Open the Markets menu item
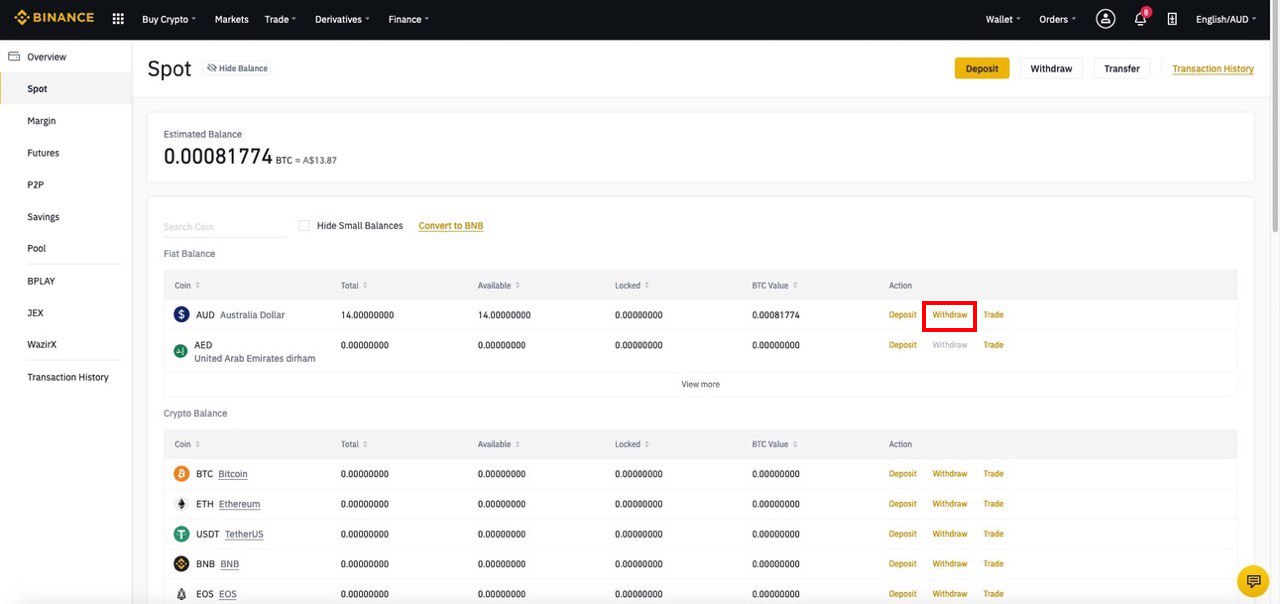 coord(231,19)
